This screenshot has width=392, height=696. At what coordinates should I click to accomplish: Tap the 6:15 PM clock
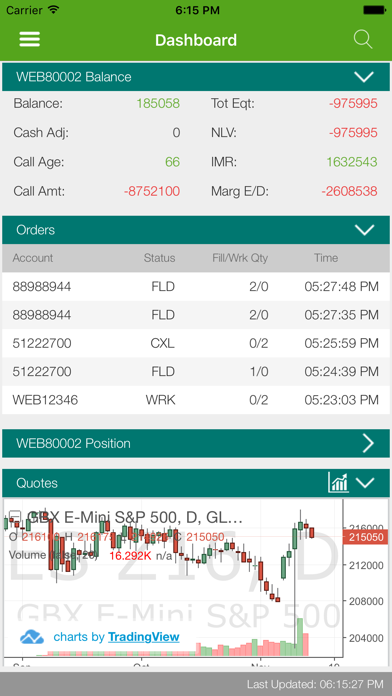pos(198,10)
